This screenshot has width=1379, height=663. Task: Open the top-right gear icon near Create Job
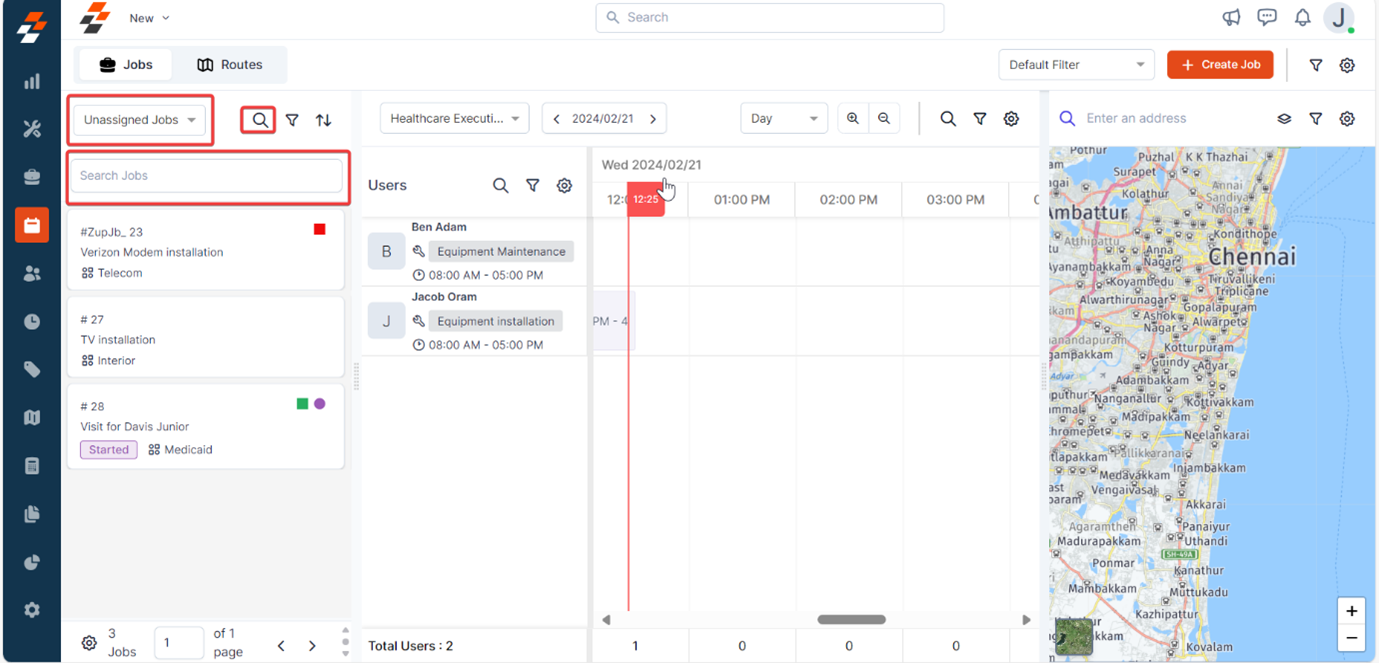click(1347, 65)
